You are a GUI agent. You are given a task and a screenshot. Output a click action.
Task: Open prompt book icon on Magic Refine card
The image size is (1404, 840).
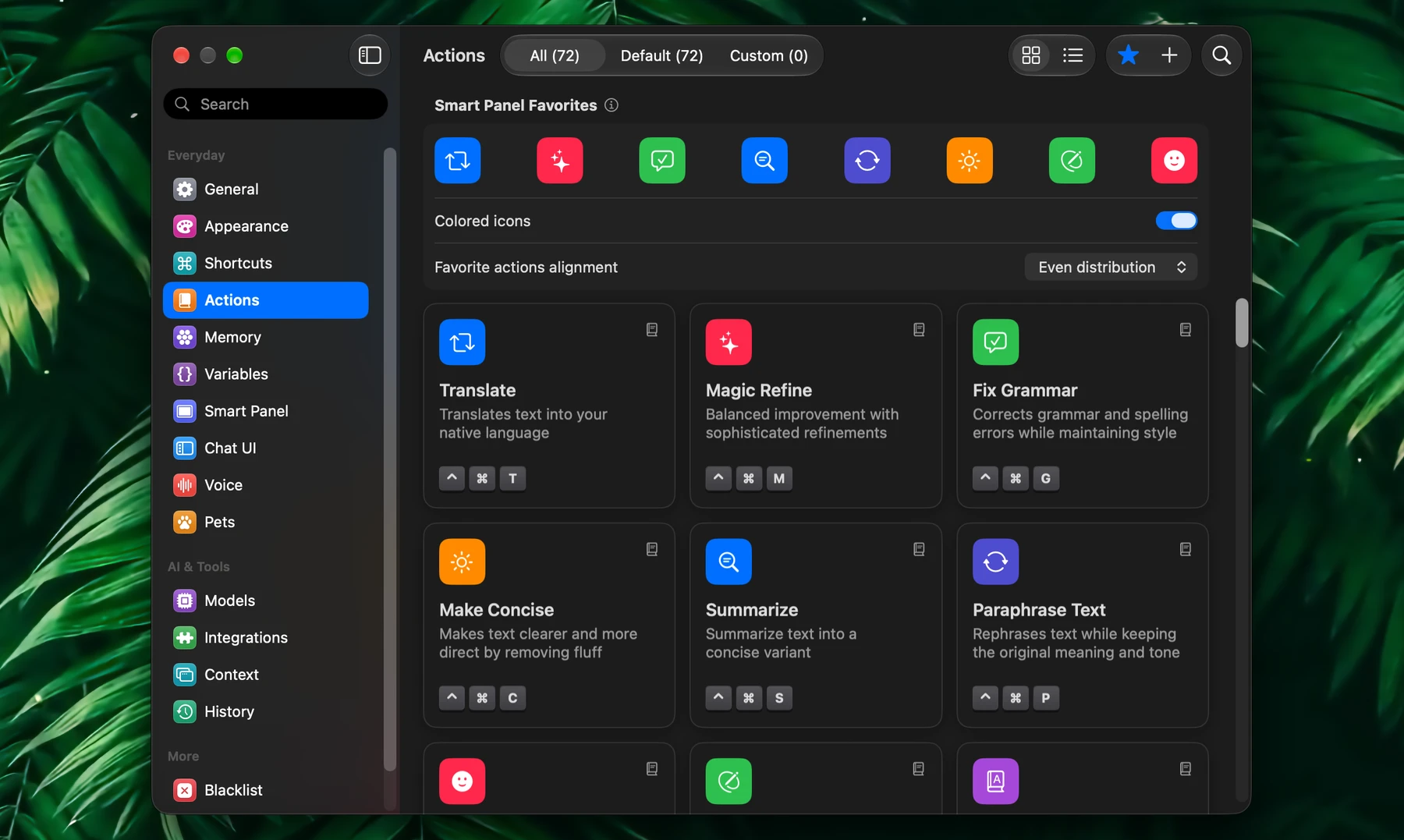click(919, 330)
